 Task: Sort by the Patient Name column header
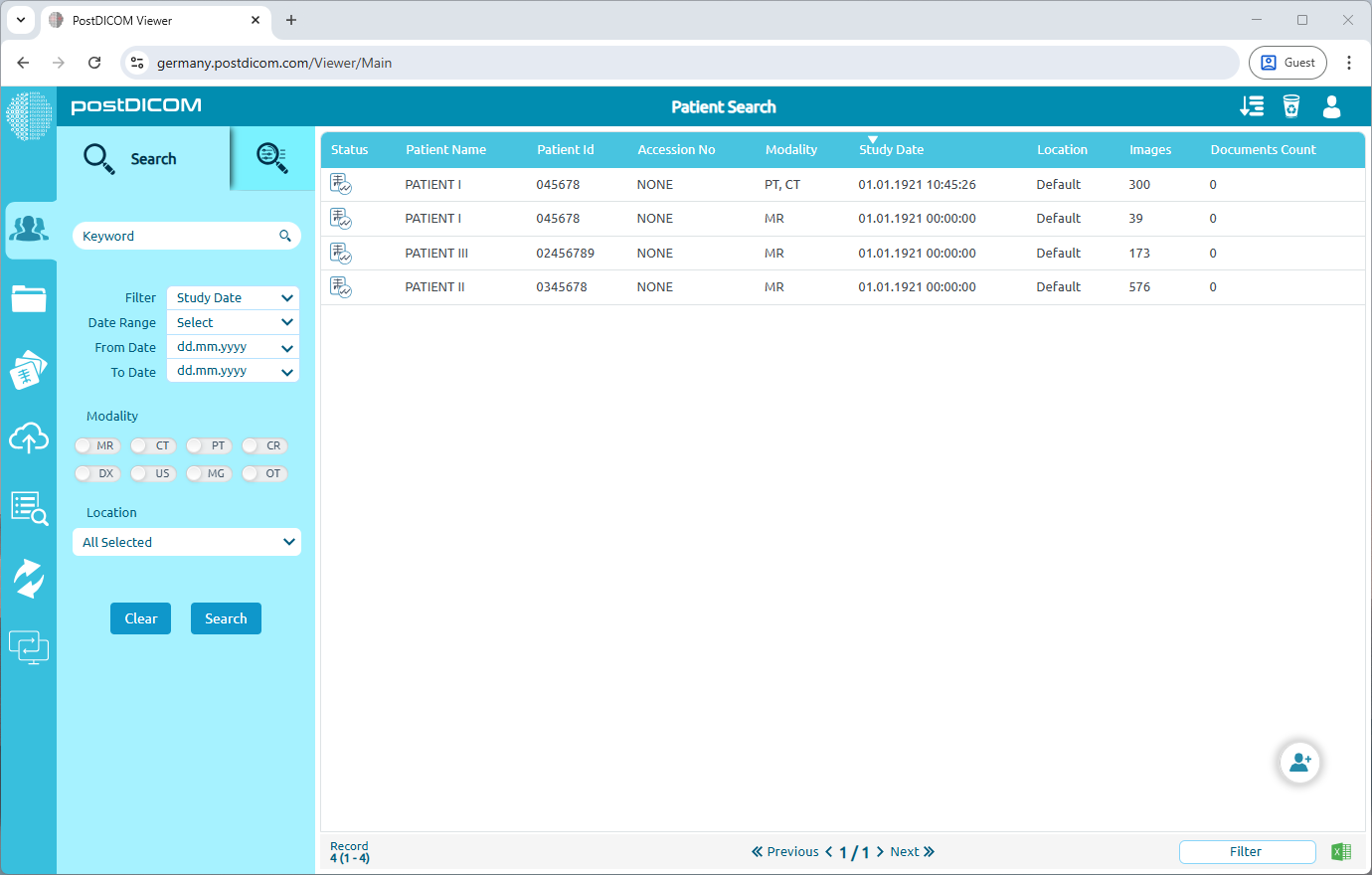[445, 149]
